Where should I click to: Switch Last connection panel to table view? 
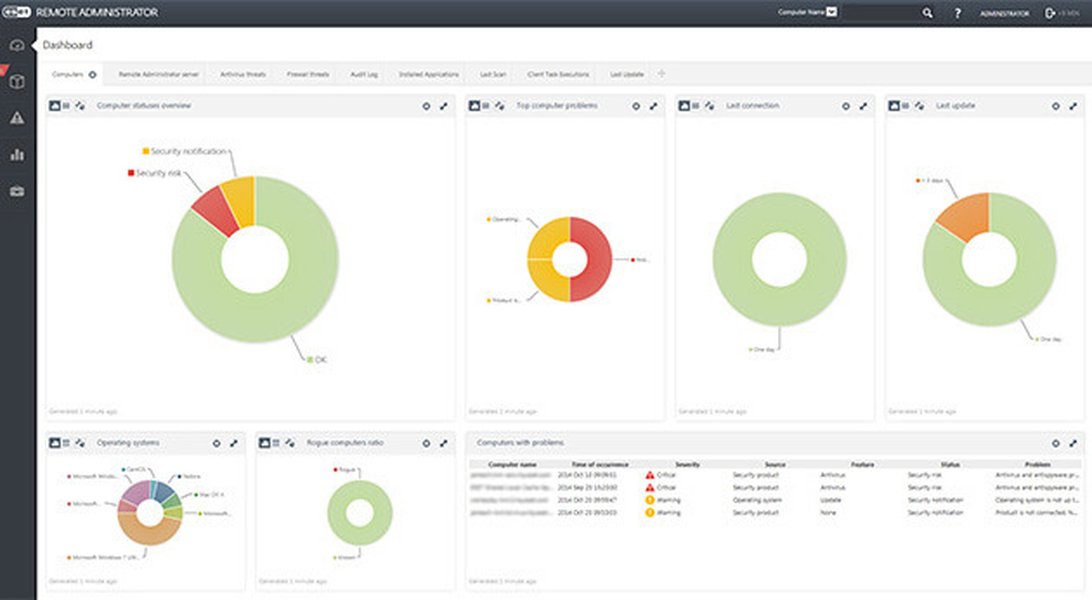(696, 106)
